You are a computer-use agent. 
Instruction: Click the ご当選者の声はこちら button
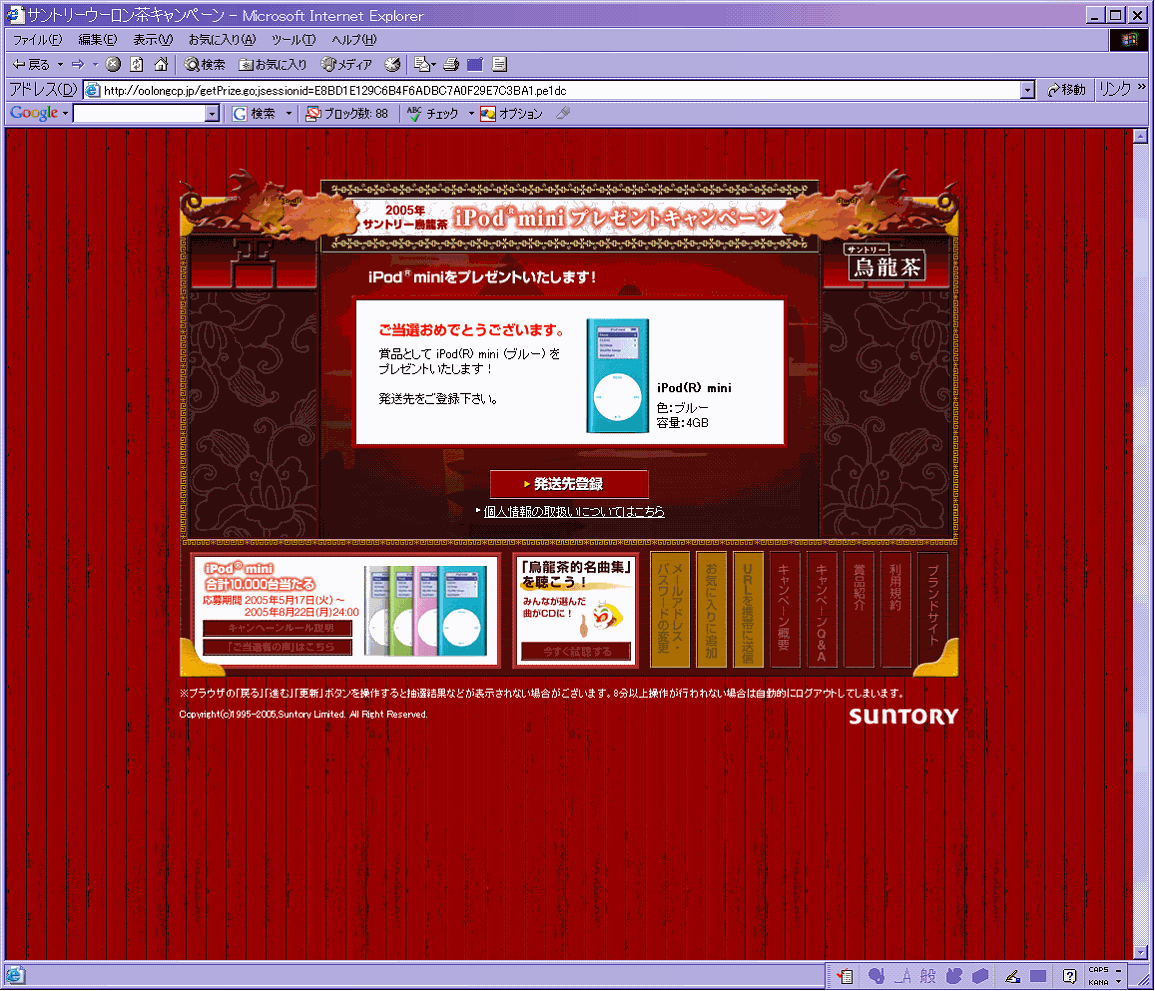[277, 647]
